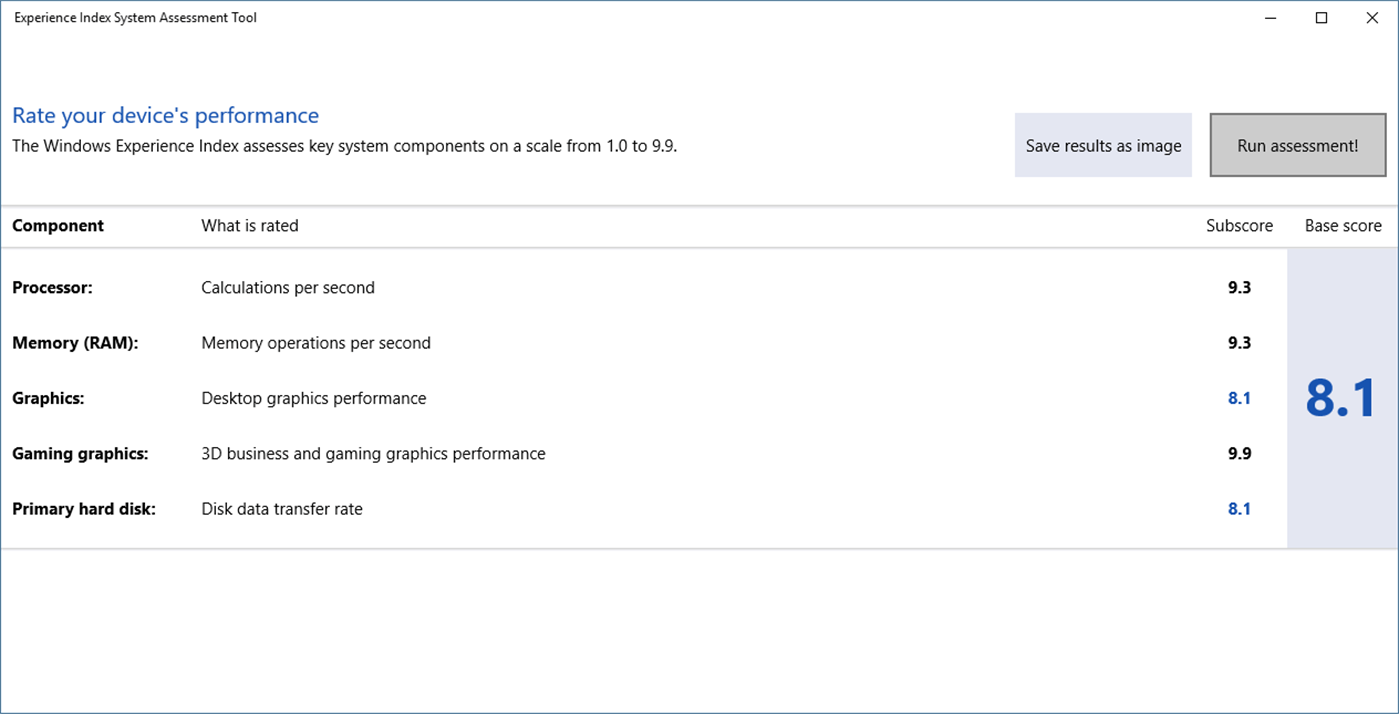Screen dimensions: 1399x714
Task: Maximize the assessment tool window
Action: click(x=1321, y=18)
